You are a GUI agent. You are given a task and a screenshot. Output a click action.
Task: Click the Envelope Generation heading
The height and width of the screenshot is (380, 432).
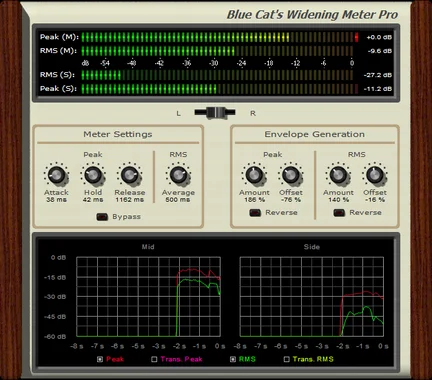click(314, 134)
